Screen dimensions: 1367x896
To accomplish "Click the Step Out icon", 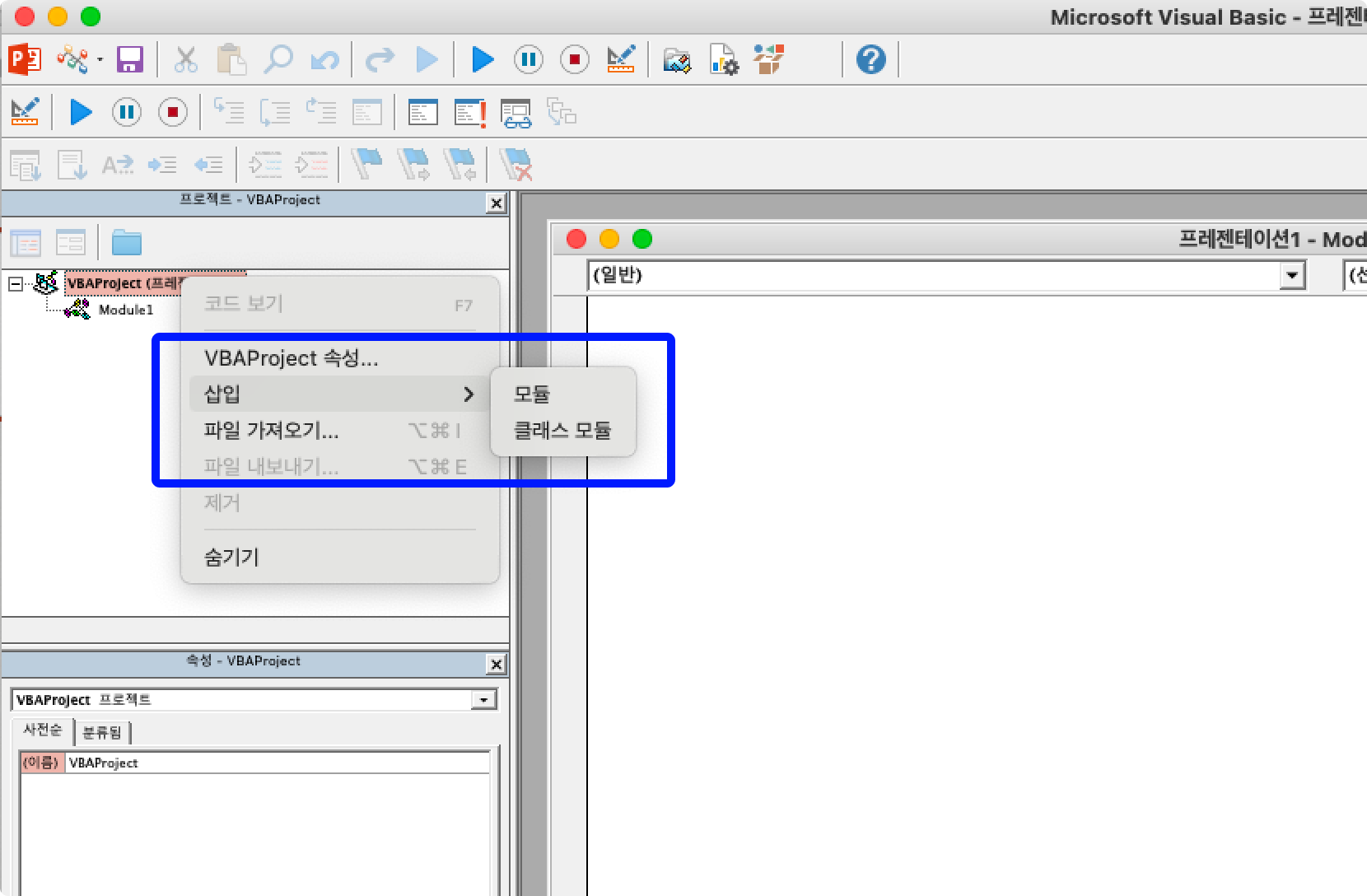I will [x=321, y=111].
